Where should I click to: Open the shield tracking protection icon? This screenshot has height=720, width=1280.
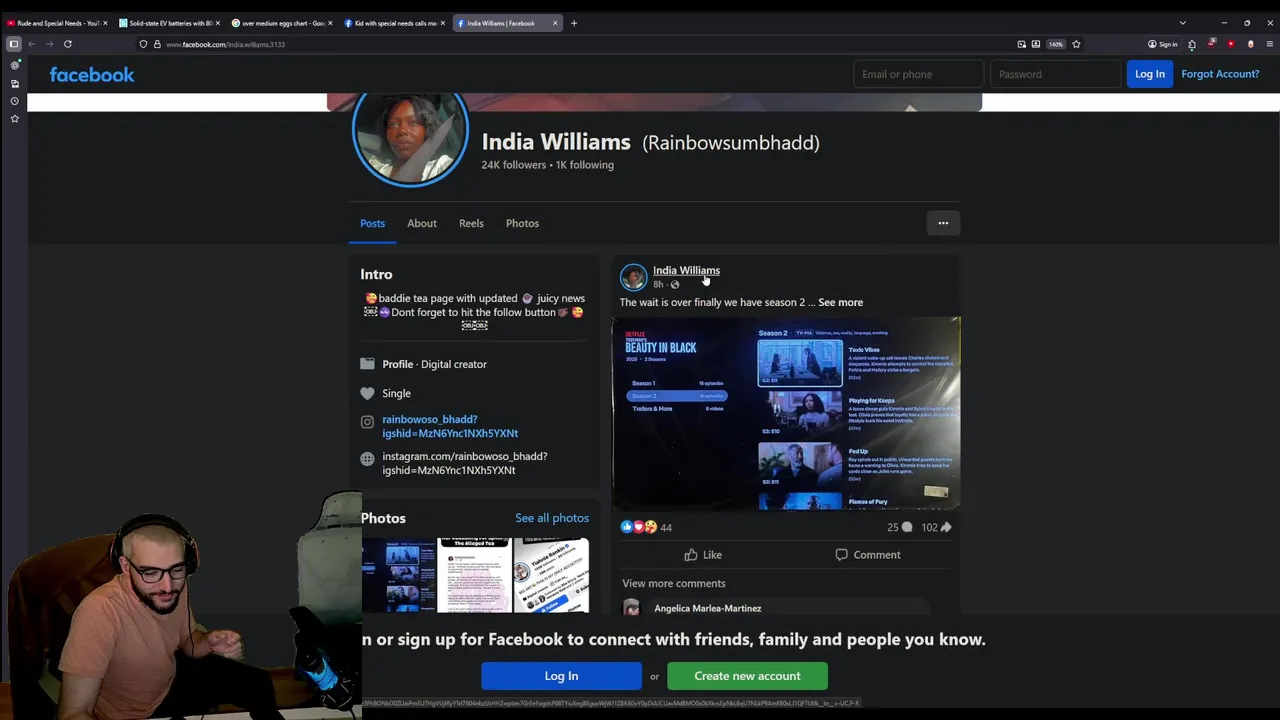coord(143,44)
